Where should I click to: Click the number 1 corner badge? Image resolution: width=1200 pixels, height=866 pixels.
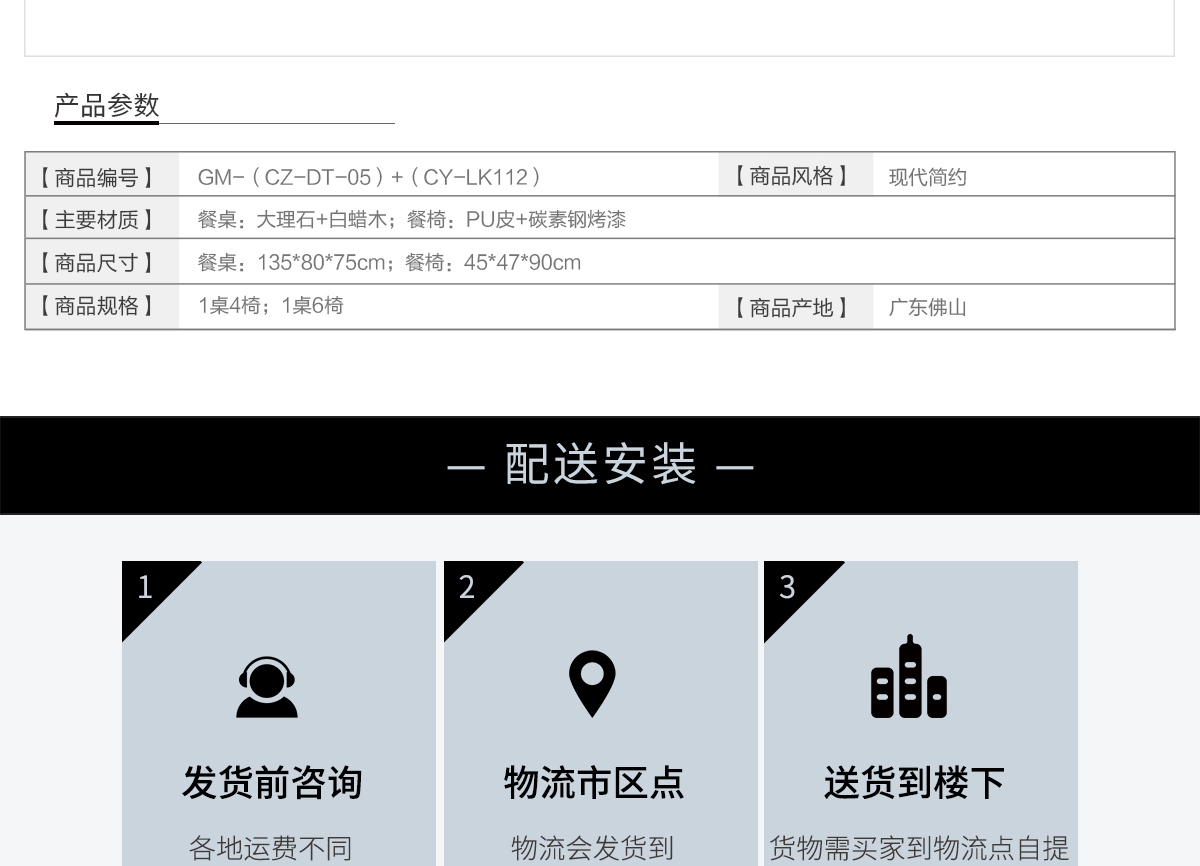[146, 587]
